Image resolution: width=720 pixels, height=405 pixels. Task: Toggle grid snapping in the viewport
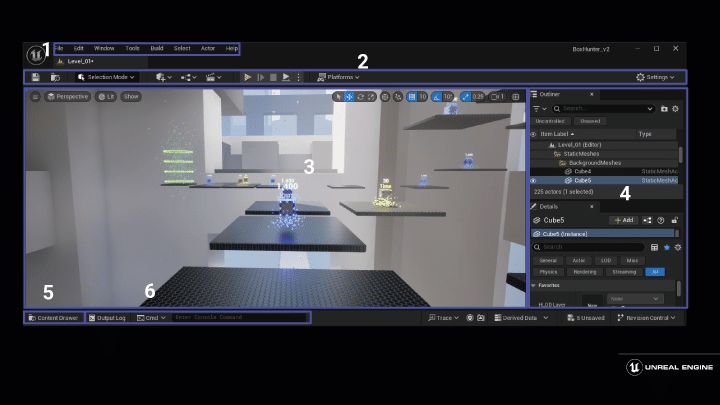click(411, 96)
